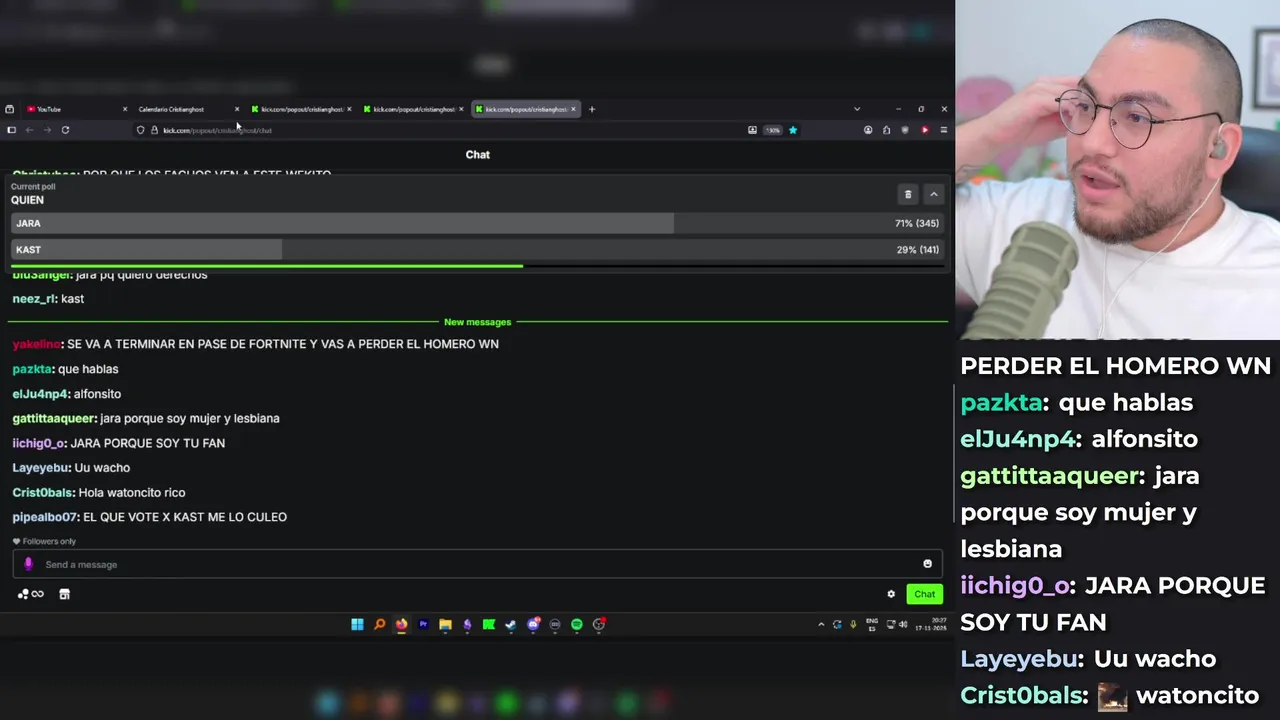
Task: Click username Crist0bals in chat
Action: coord(43,492)
